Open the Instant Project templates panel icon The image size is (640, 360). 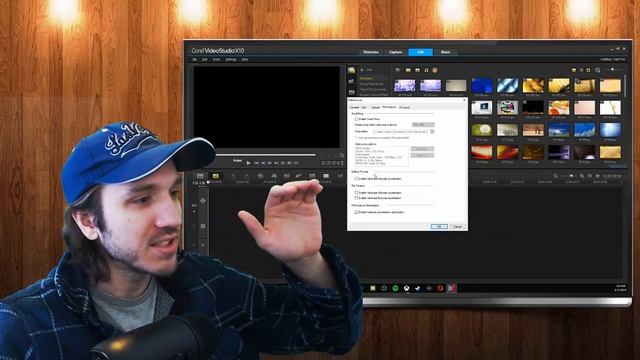coord(351,82)
